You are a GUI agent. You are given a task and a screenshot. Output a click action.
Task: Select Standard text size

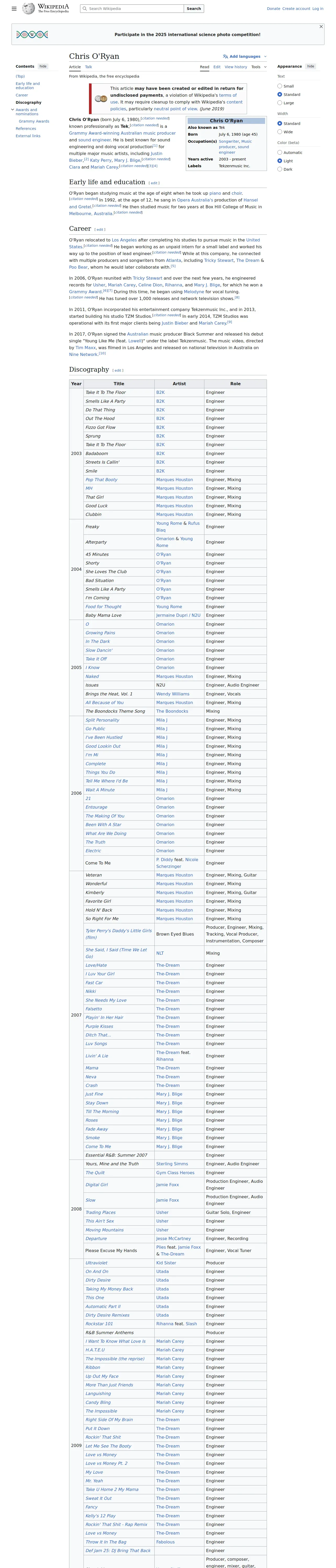point(280,94)
